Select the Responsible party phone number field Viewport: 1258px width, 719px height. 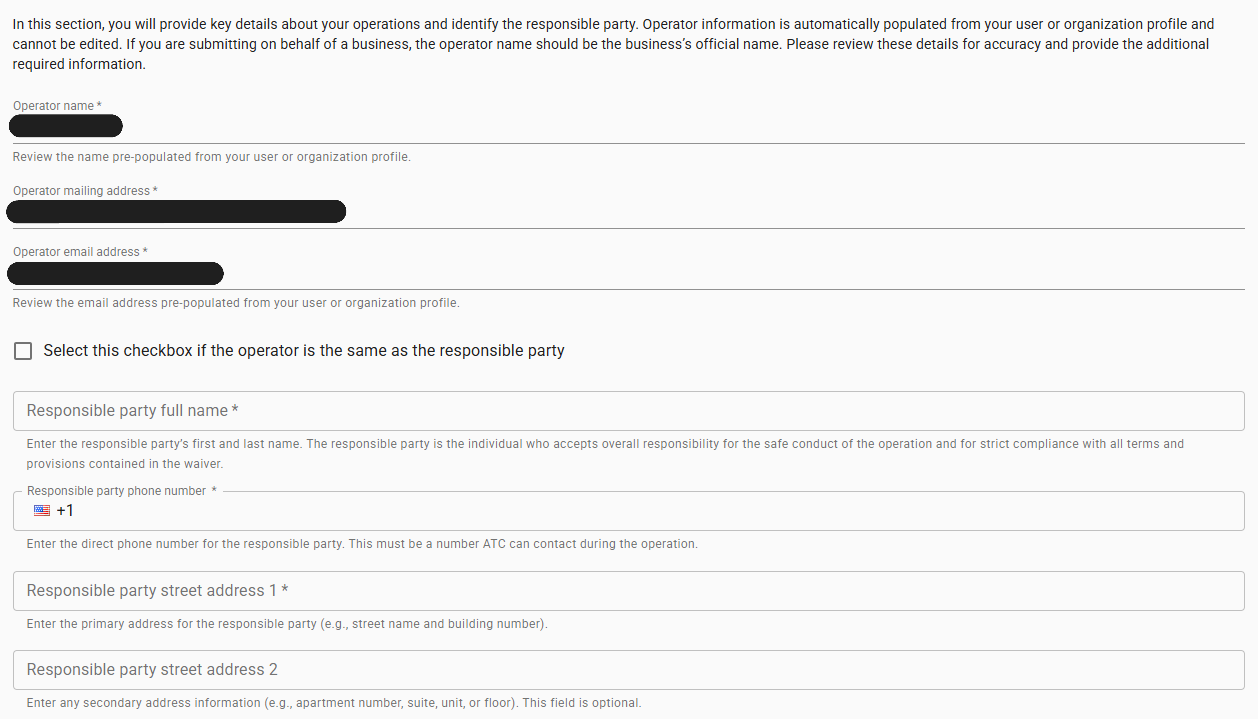click(x=400, y=510)
